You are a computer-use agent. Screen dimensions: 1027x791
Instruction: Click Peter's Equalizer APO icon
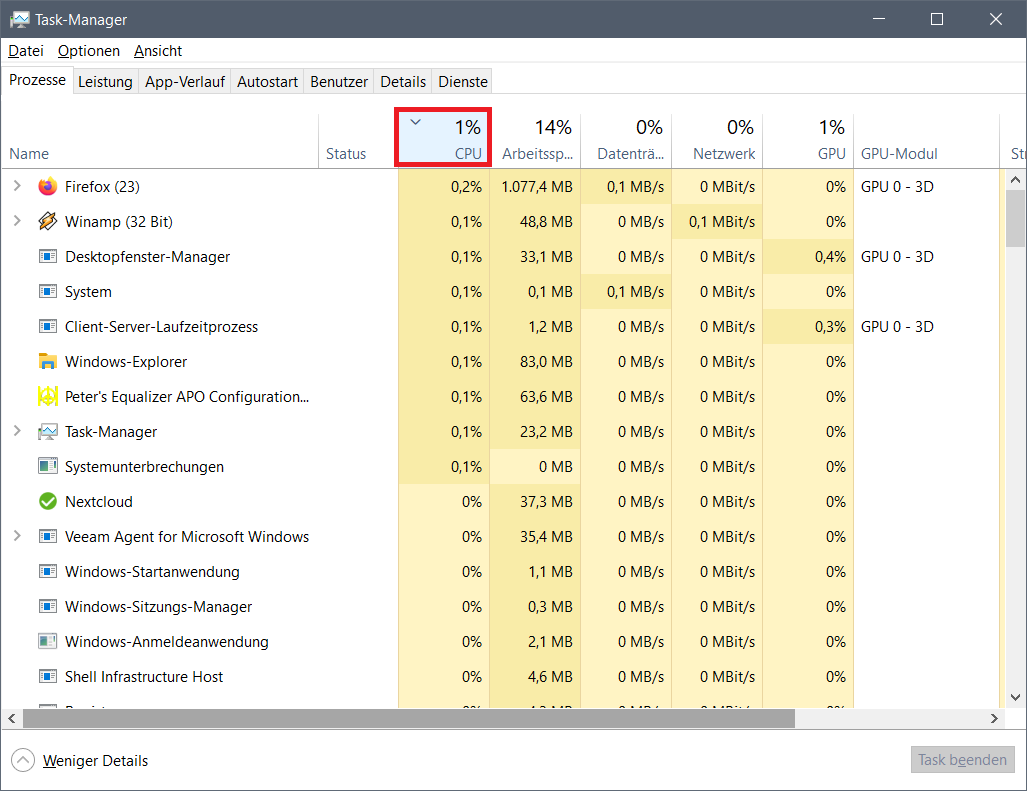click(48, 397)
